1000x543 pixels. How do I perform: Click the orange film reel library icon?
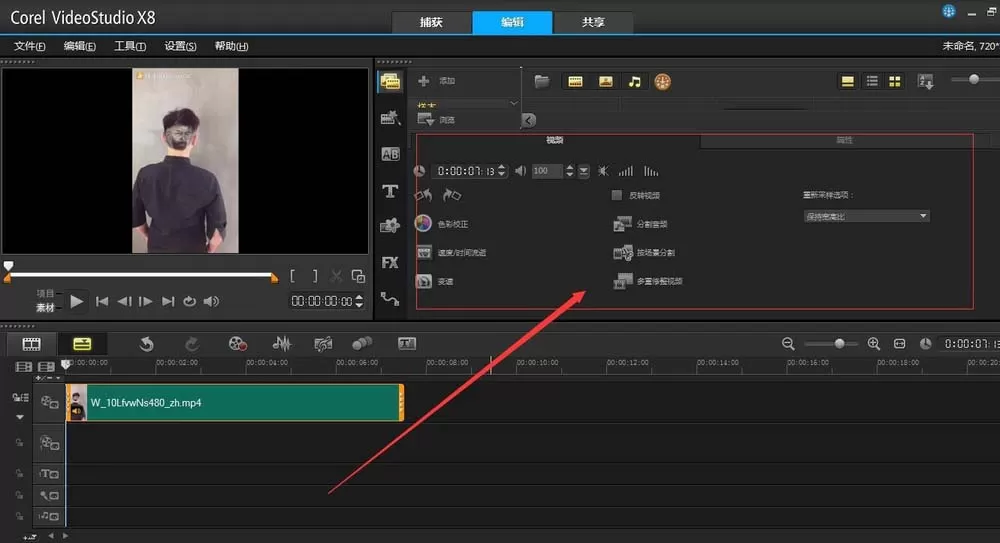[x=663, y=82]
